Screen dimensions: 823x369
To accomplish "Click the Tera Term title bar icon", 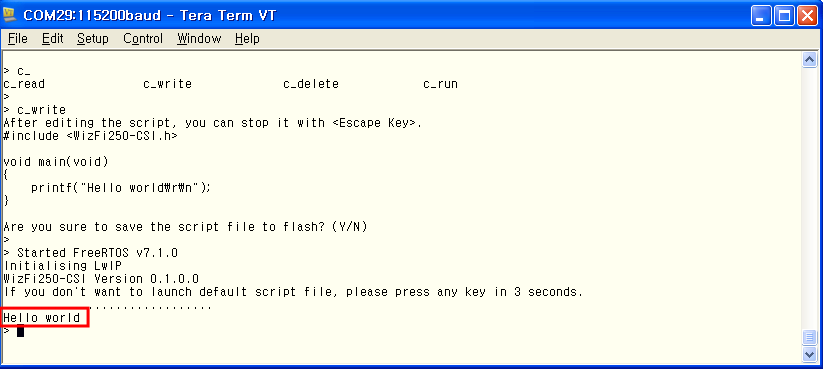I will click(10, 15).
